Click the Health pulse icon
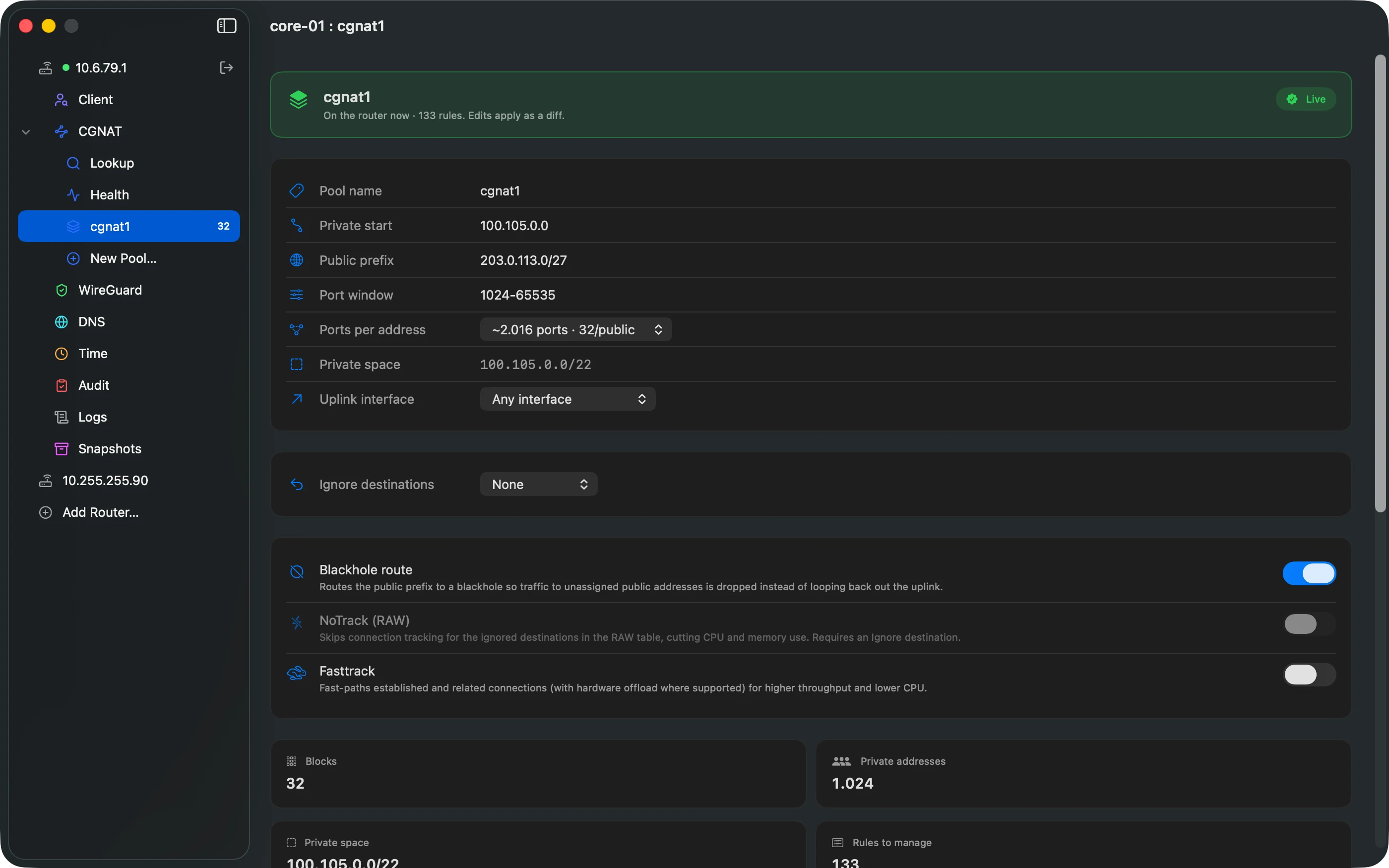 pos(73,195)
